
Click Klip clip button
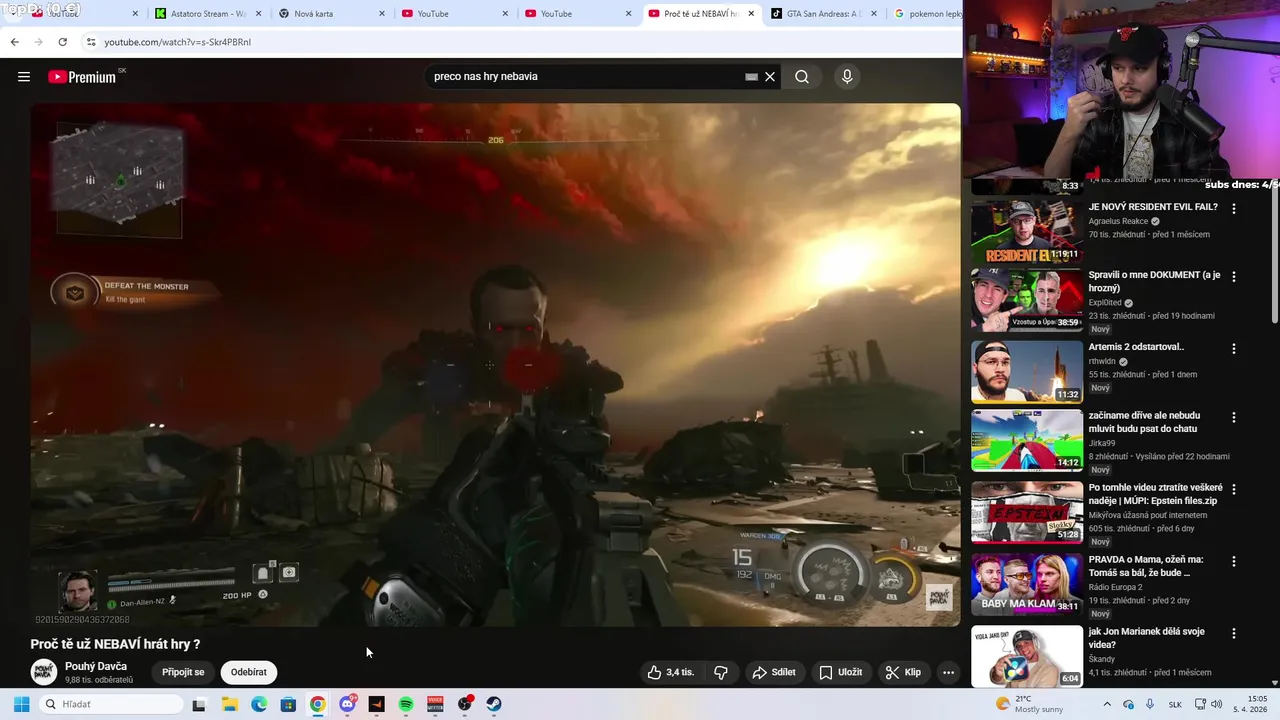click(x=903, y=672)
